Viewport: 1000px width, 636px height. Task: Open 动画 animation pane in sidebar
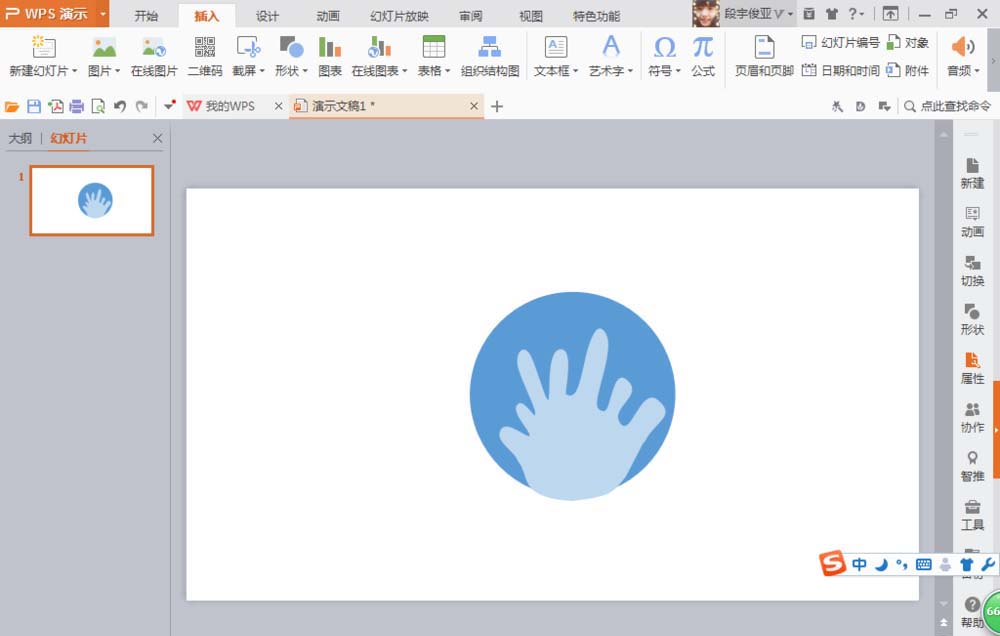(972, 222)
